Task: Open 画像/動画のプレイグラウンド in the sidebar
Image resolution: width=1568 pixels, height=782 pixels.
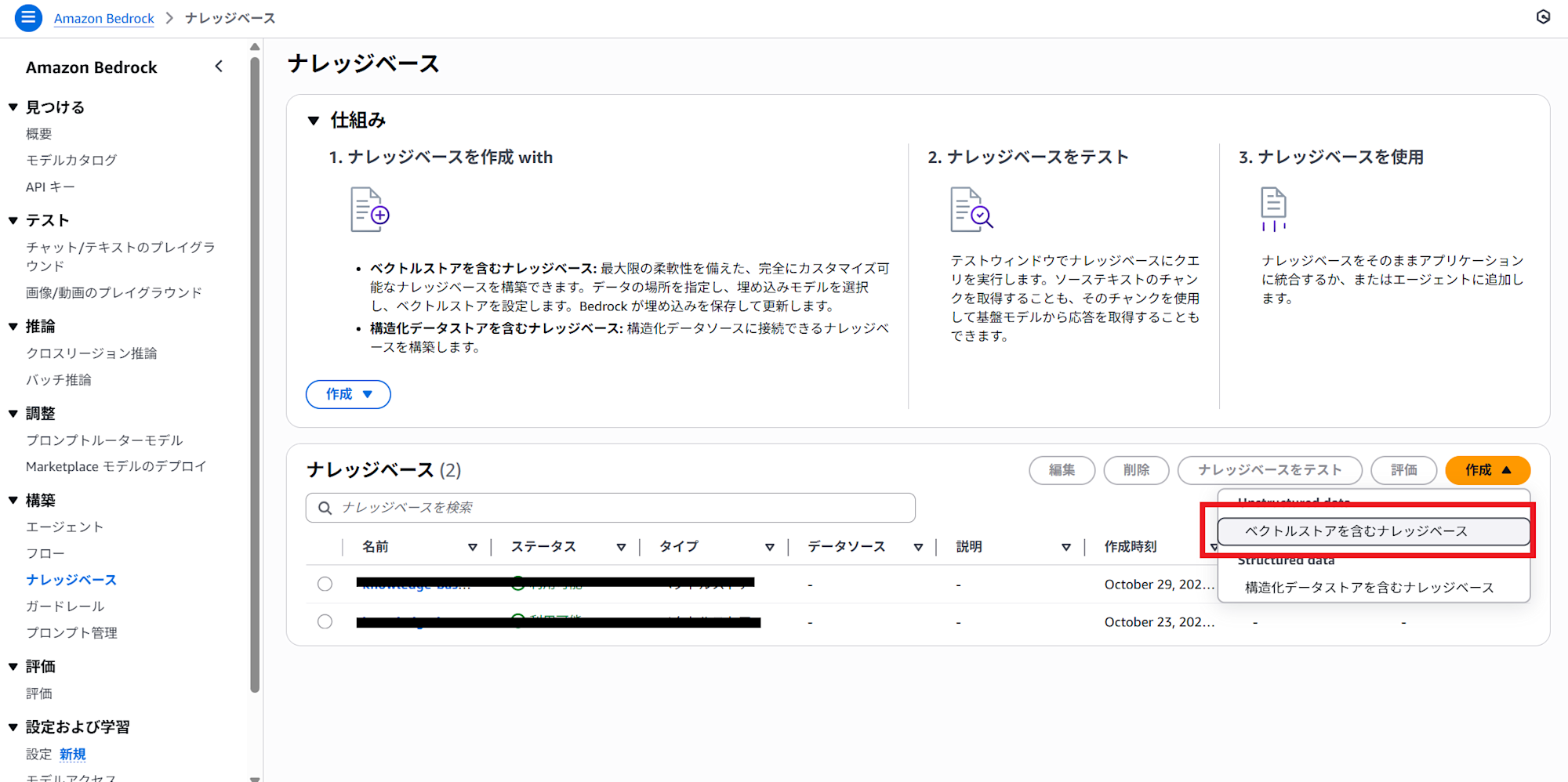Action: point(114,293)
